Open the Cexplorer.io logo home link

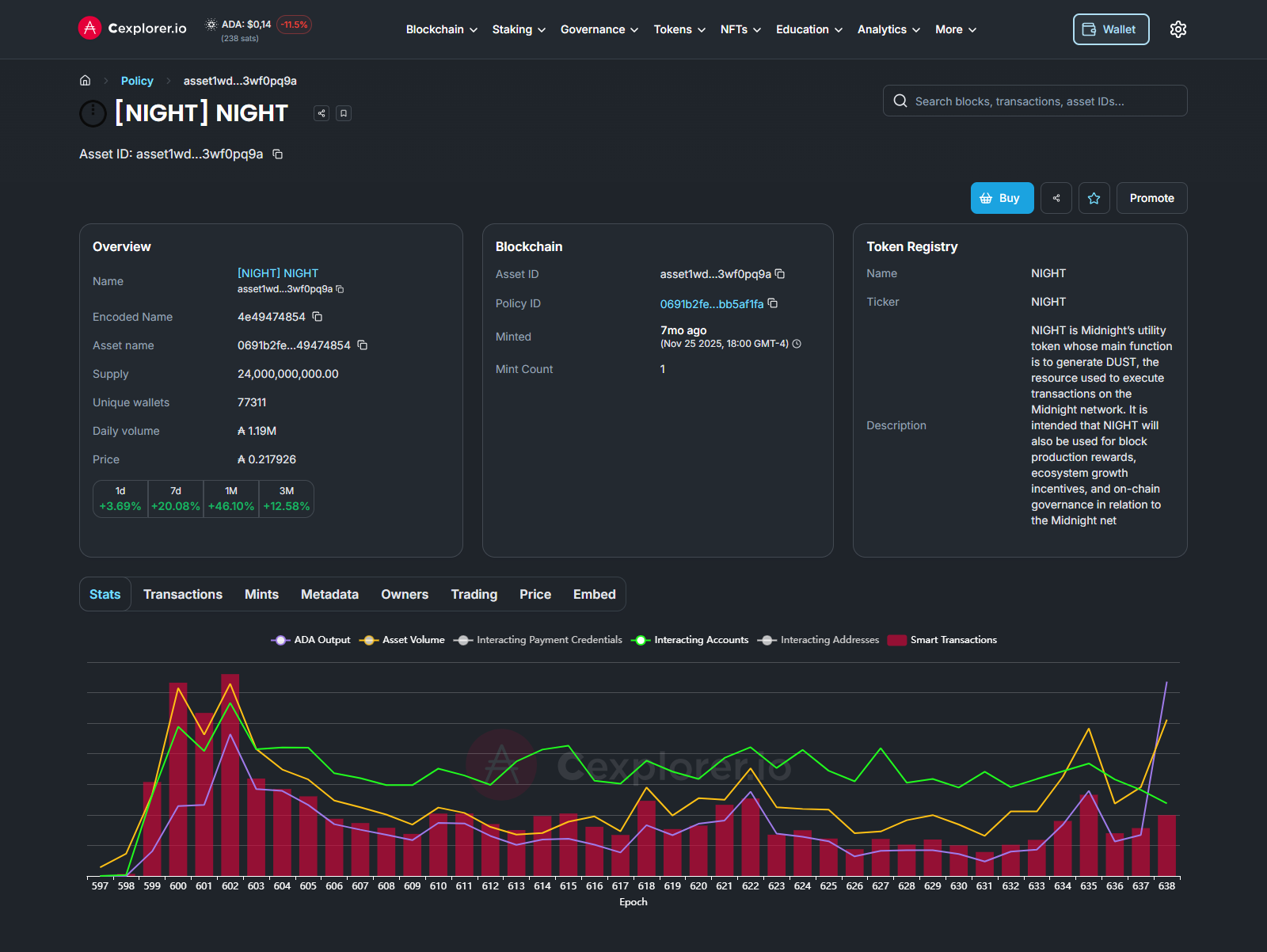[132, 29]
